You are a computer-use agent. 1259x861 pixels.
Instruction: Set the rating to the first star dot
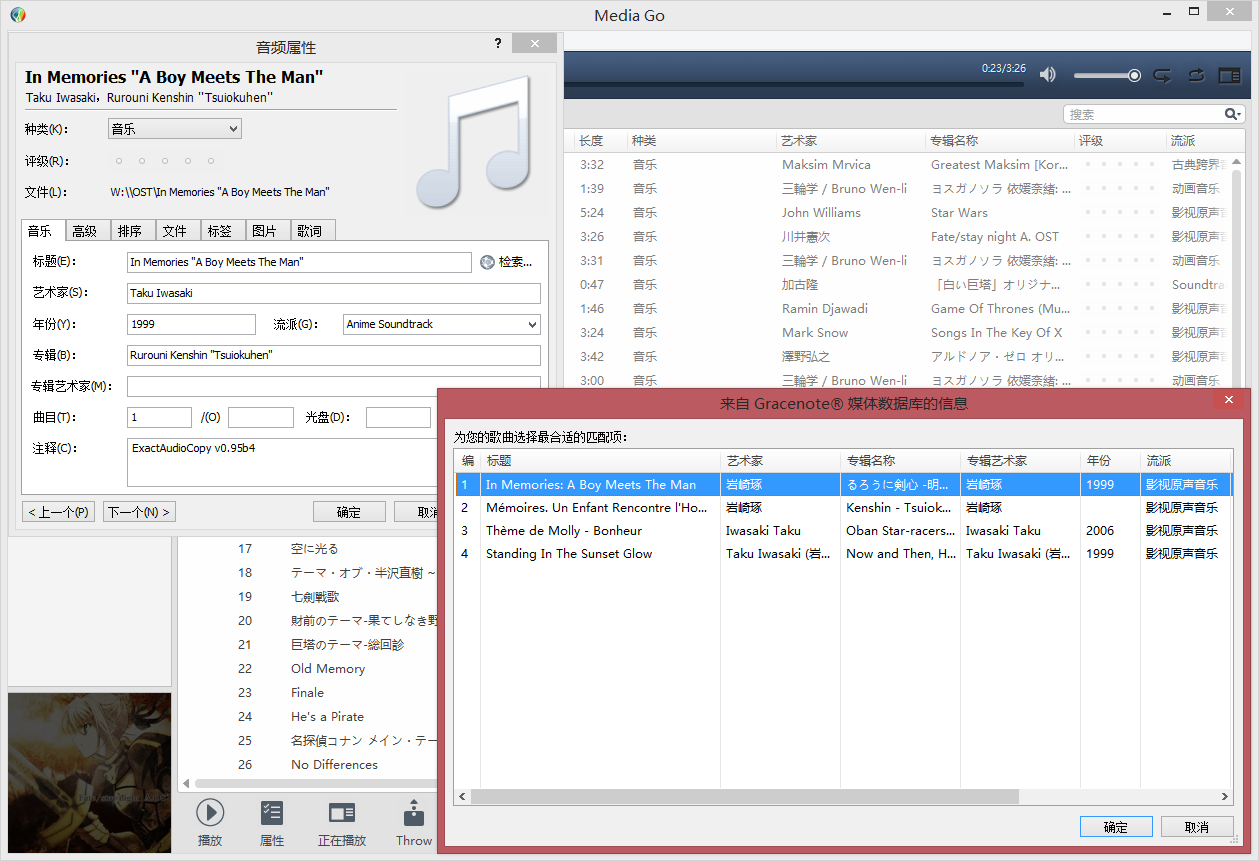coord(119,161)
